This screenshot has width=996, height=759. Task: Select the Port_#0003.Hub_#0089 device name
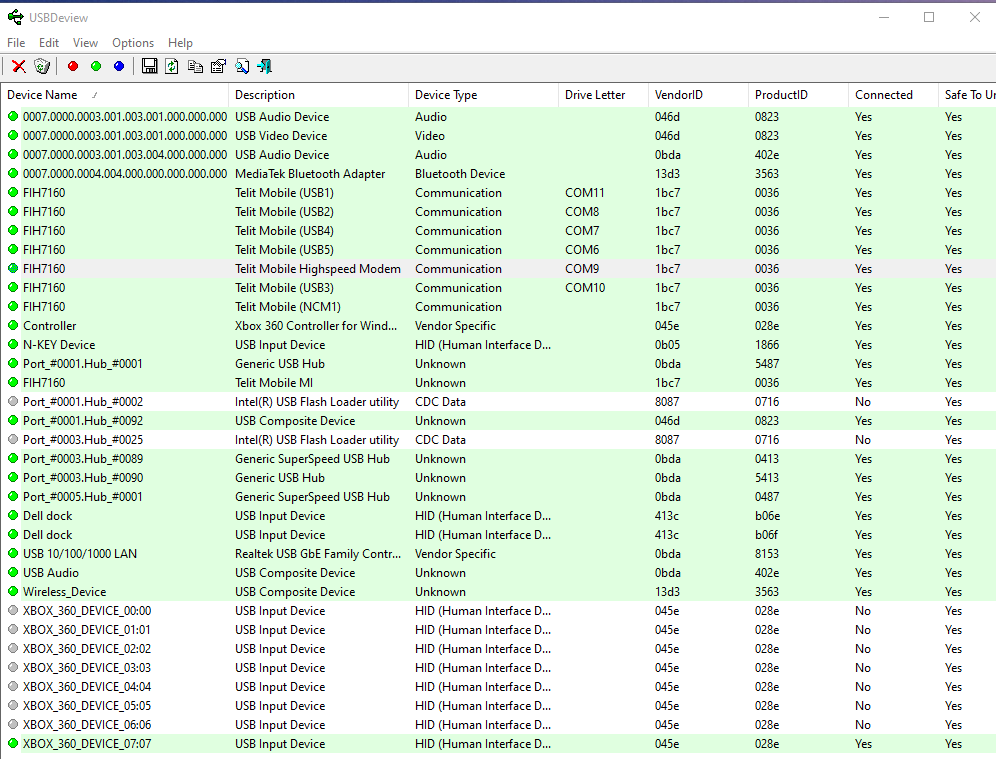point(83,459)
